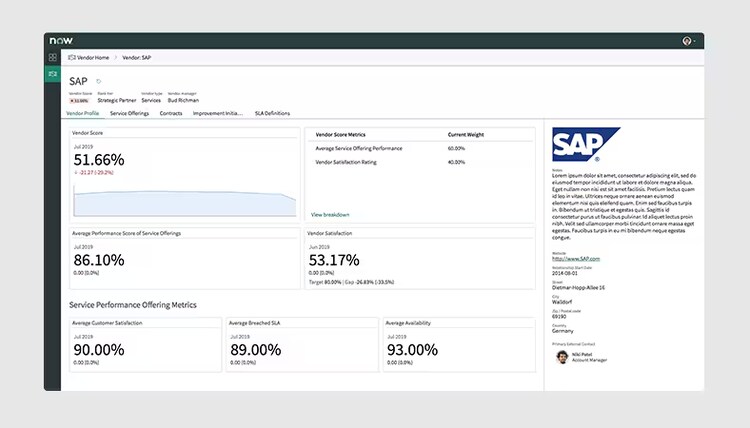The image size is (750, 428).
Task: Click the 90.00% customer satisfaction value
Action: (99, 350)
